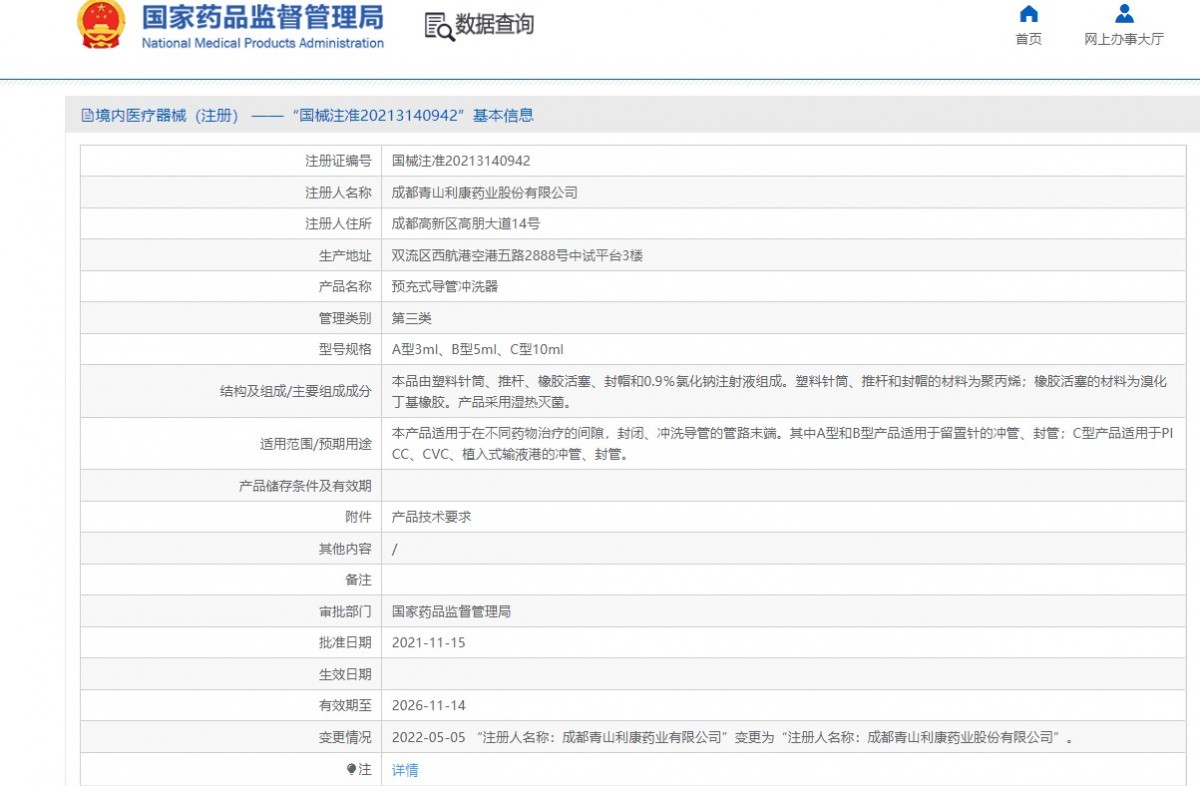Select 国家药品监督管理局 approval department value
The height and width of the screenshot is (786, 1200).
[x=451, y=611]
